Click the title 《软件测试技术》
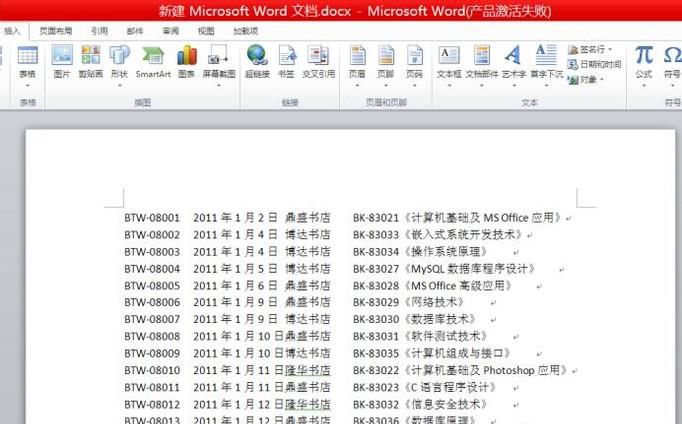The height and width of the screenshot is (424, 682). click(445, 337)
